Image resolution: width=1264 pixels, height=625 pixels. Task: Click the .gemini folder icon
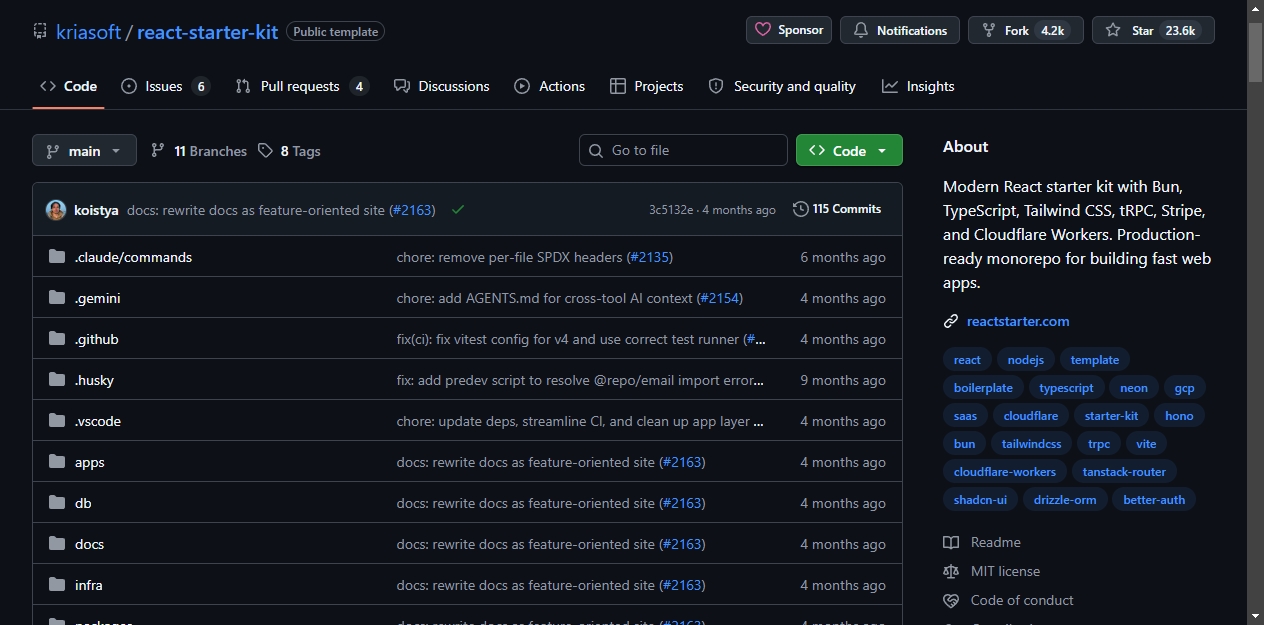point(57,298)
